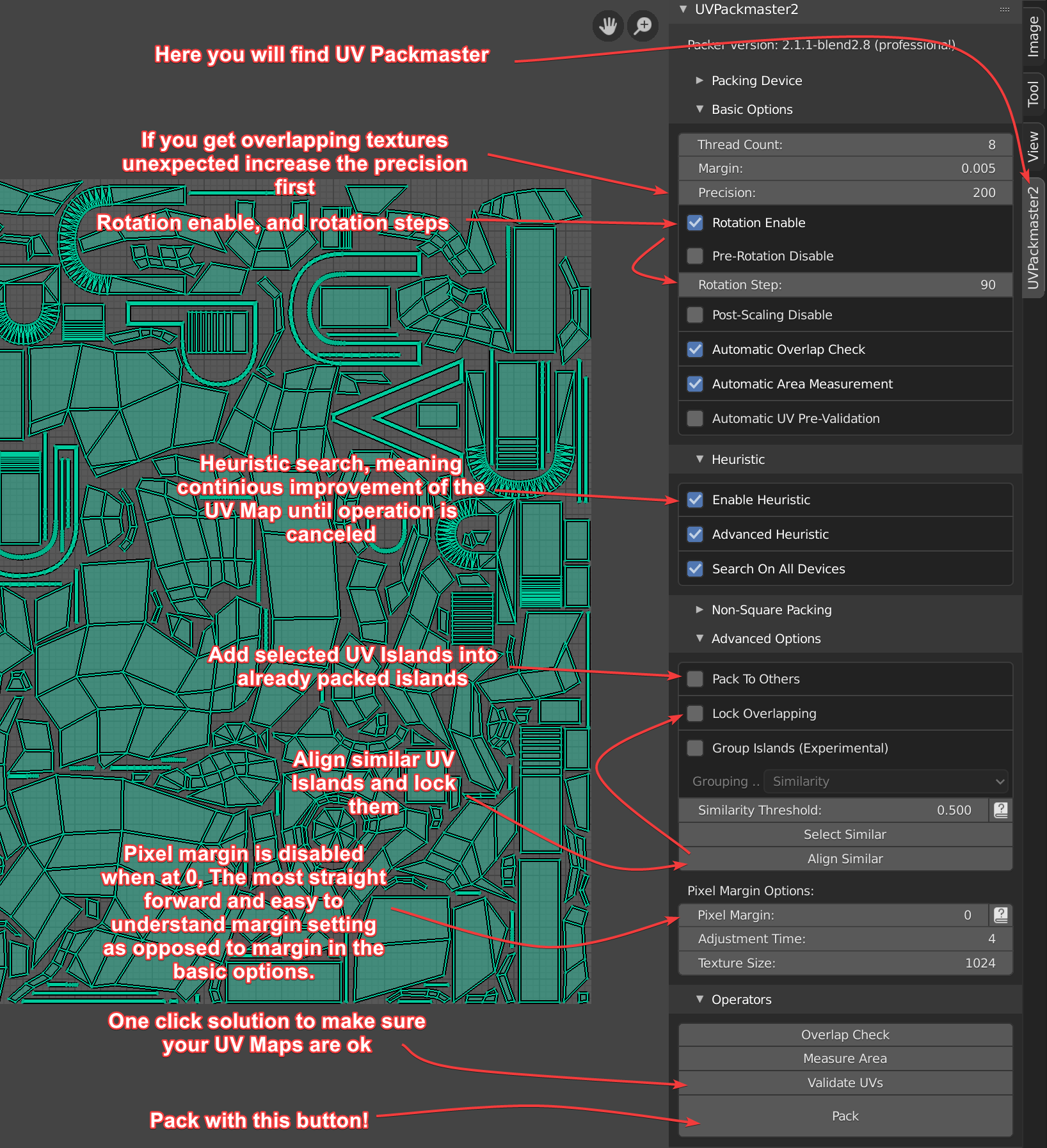Click the Pixel Margin Options label

pos(750,891)
